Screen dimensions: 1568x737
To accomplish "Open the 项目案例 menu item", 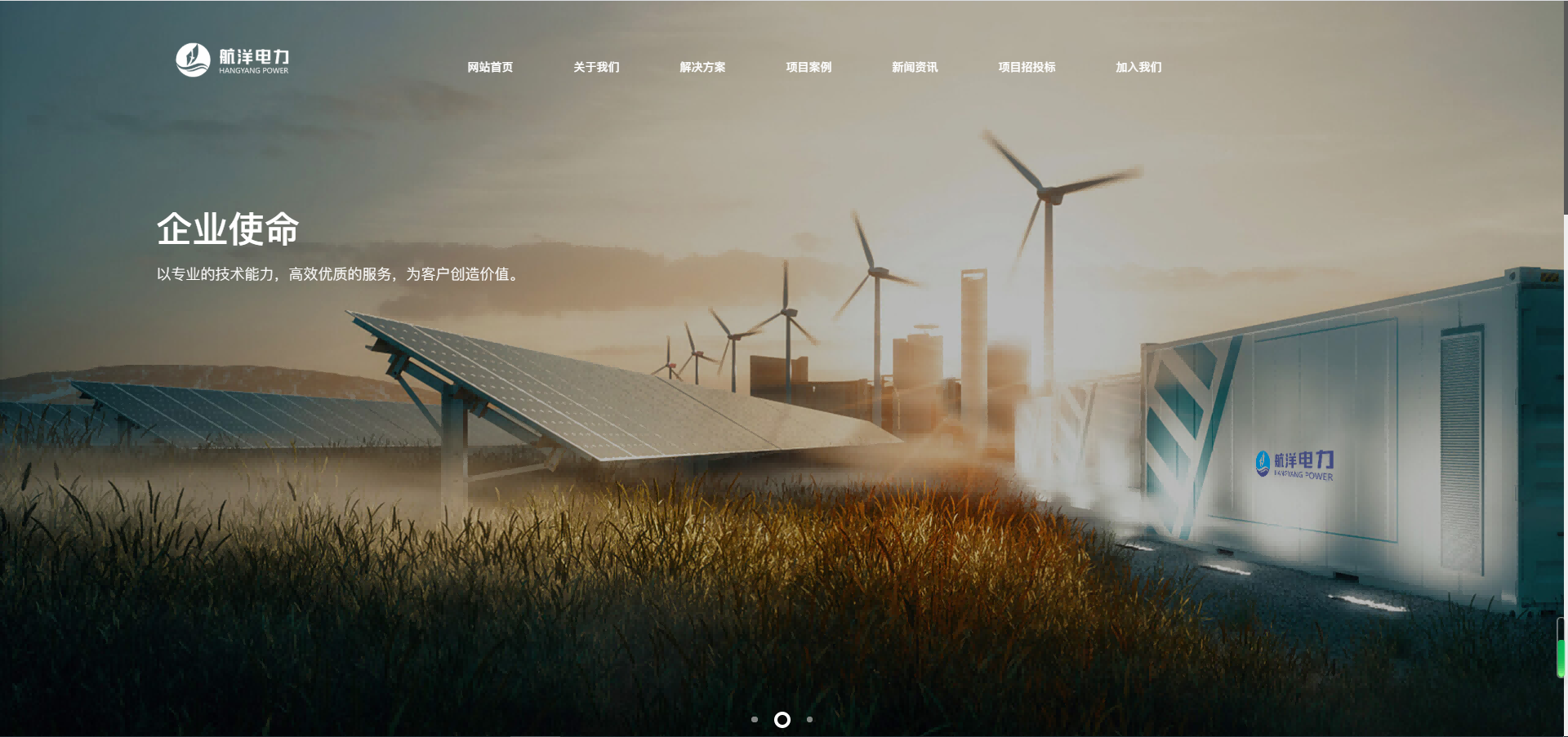I will point(808,67).
